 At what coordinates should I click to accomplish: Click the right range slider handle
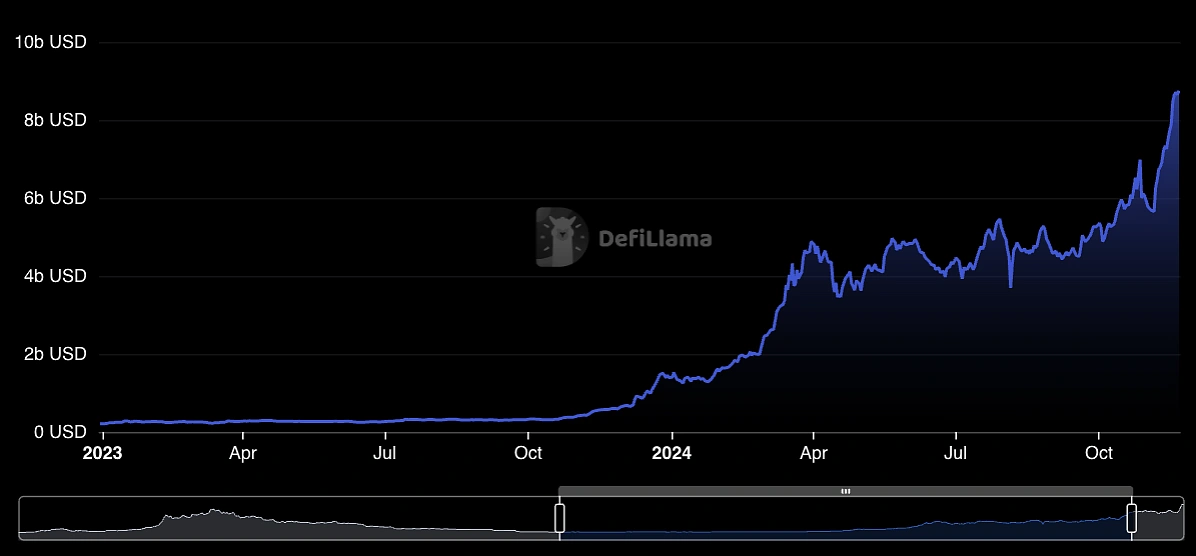pos(1131,518)
